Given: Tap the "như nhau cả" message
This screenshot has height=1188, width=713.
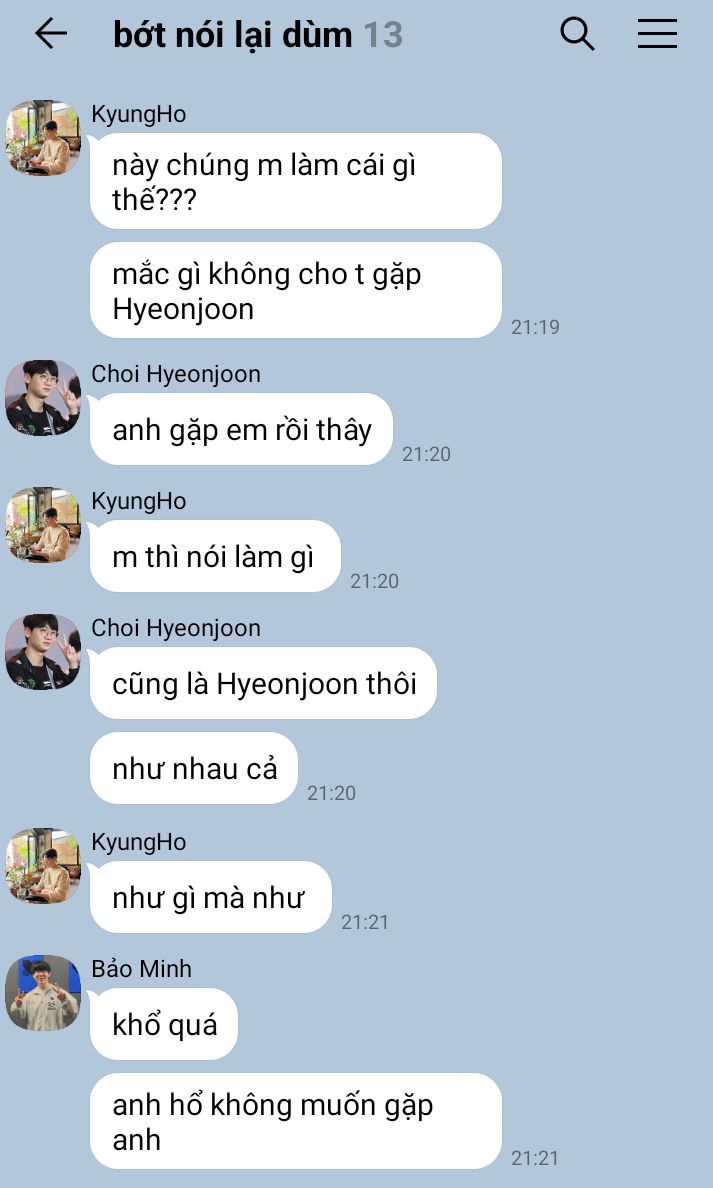Looking at the screenshot, I should 194,768.
